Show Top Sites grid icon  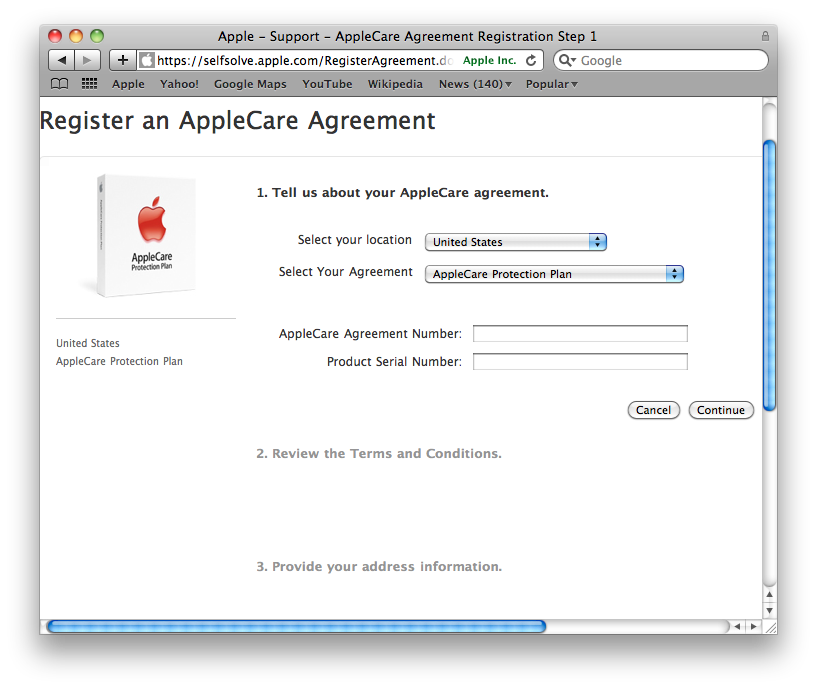pyautogui.click(x=89, y=83)
